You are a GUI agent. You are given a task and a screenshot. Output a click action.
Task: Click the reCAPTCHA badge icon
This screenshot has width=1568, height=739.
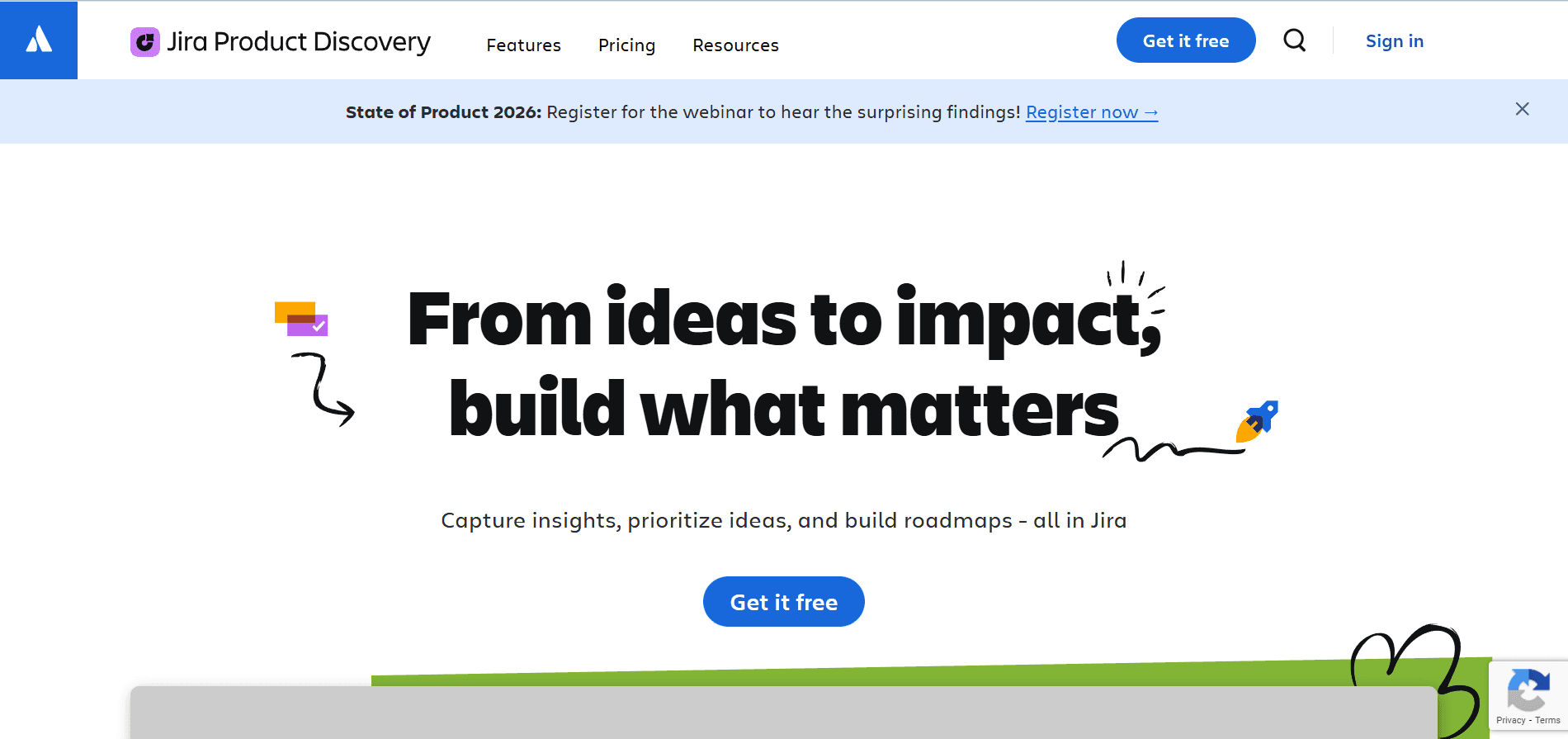click(1528, 689)
